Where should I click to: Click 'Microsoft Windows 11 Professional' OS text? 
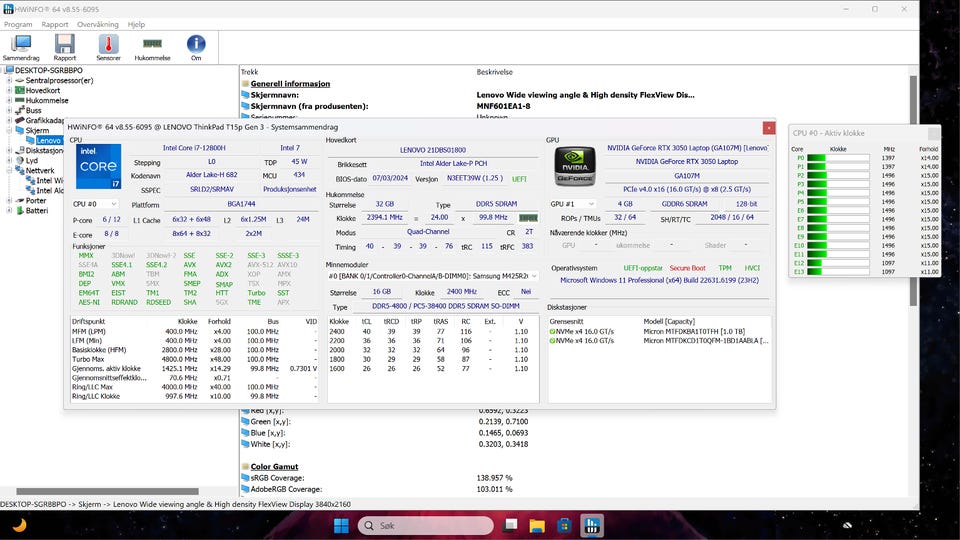click(659, 280)
